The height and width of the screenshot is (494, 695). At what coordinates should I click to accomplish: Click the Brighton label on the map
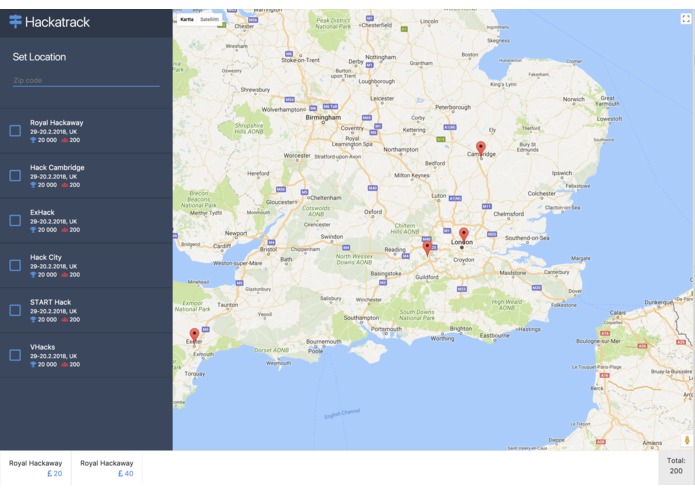pos(461,328)
